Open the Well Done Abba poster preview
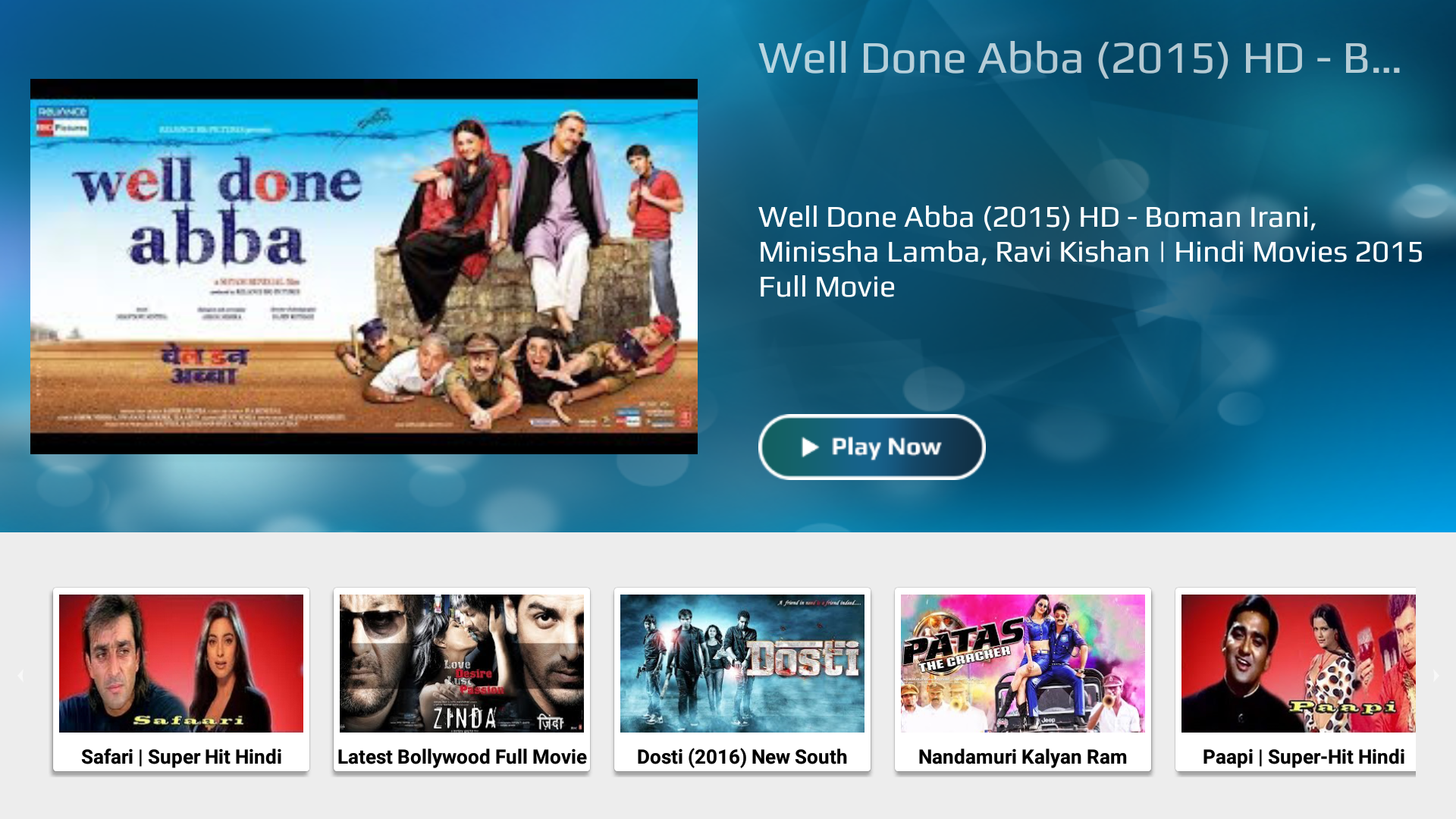 point(364,266)
